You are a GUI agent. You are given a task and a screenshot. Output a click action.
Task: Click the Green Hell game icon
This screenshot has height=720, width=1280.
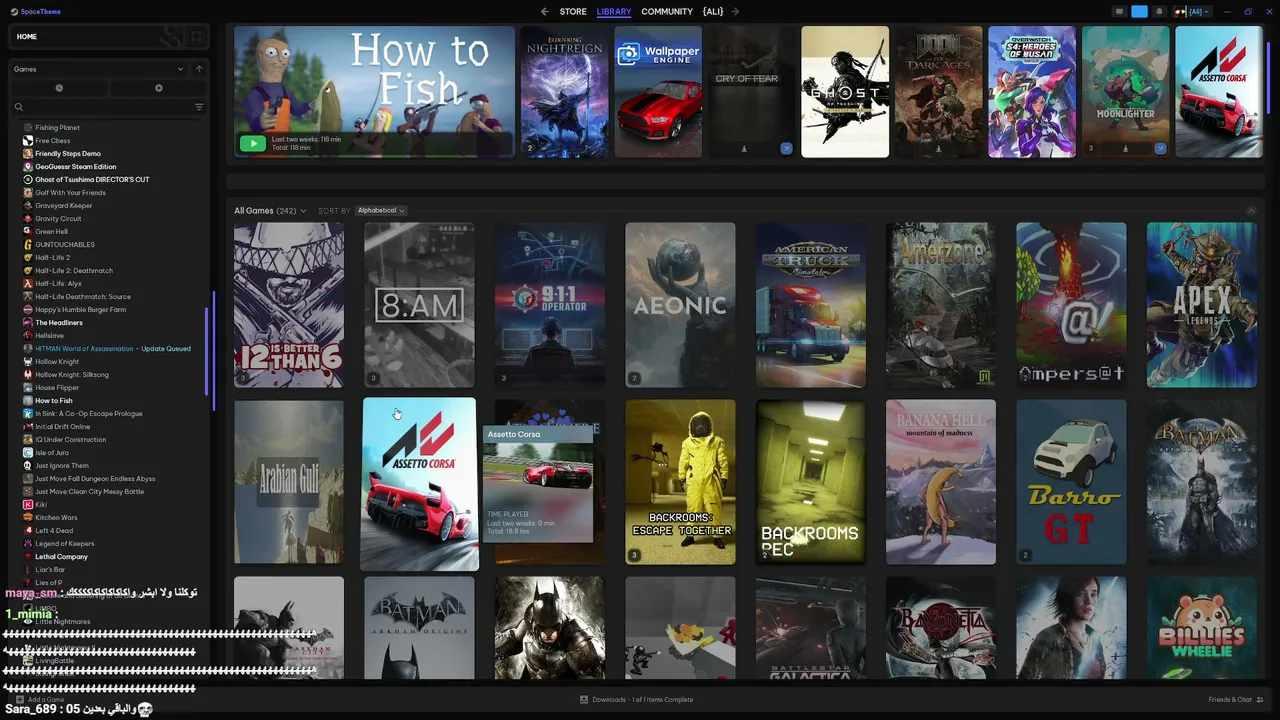coord(28,232)
